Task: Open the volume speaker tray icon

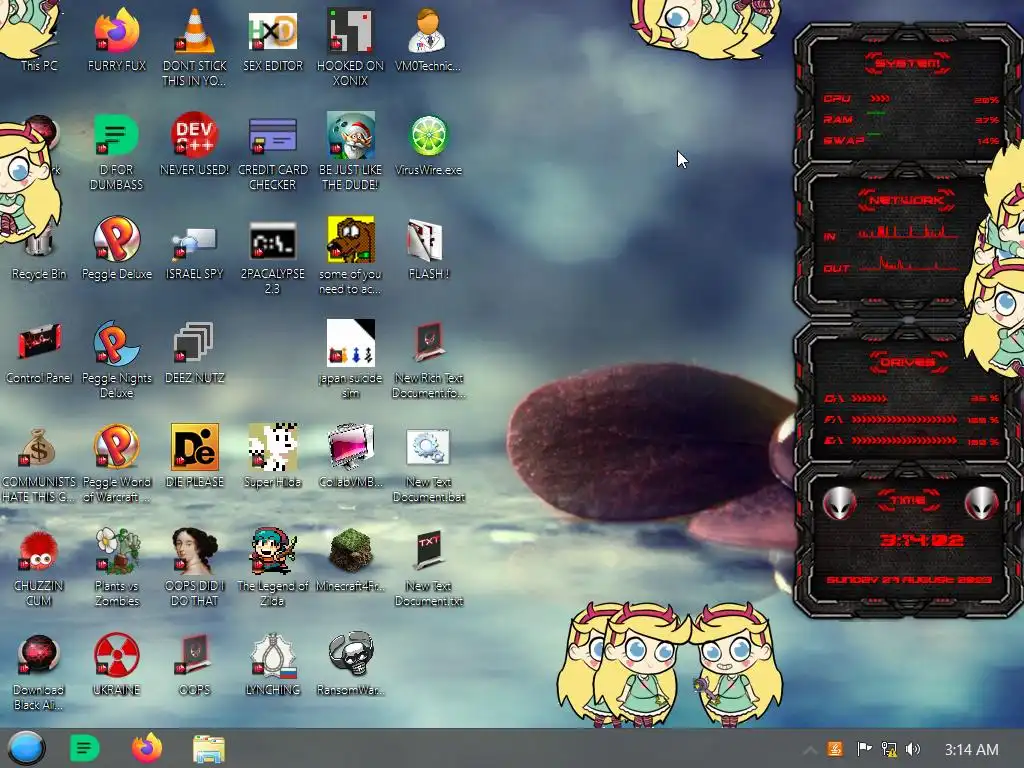Action: click(914, 749)
